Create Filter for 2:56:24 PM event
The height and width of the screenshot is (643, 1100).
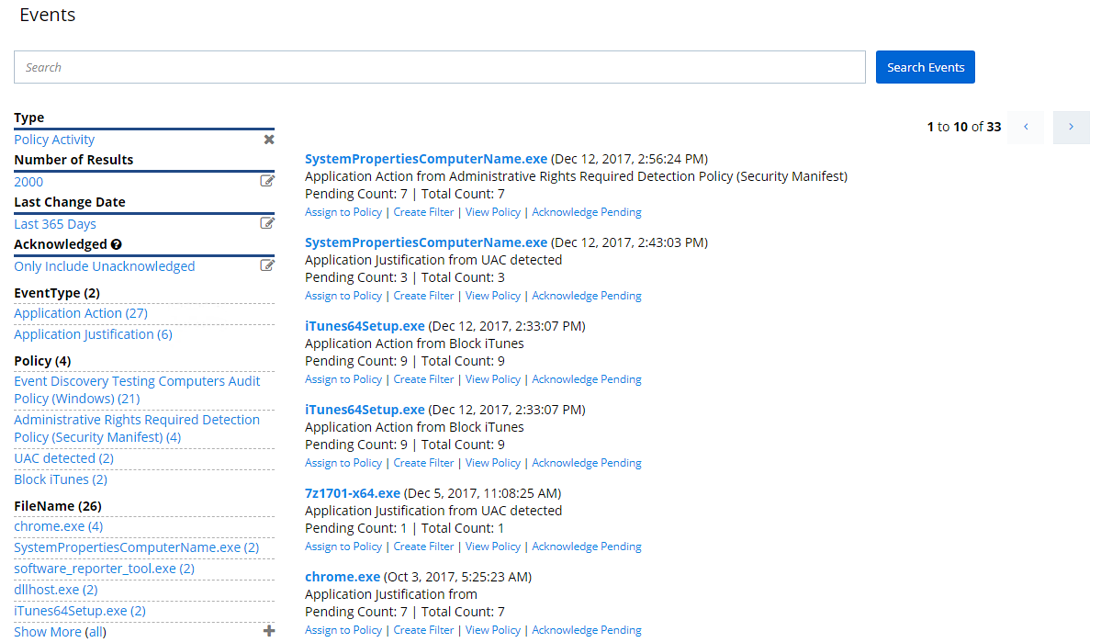coord(424,212)
